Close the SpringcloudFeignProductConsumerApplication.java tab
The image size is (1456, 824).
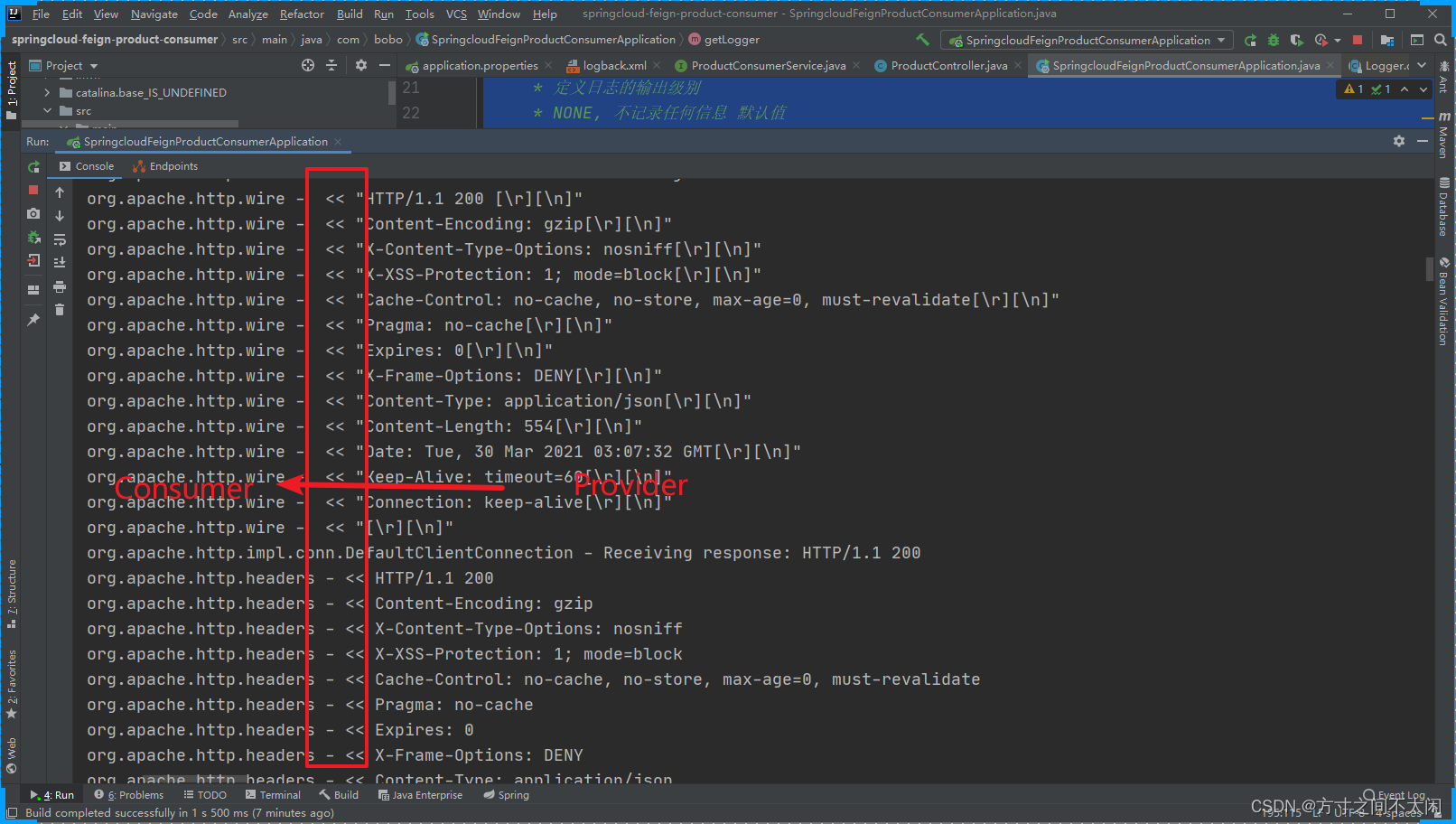click(1331, 65)
